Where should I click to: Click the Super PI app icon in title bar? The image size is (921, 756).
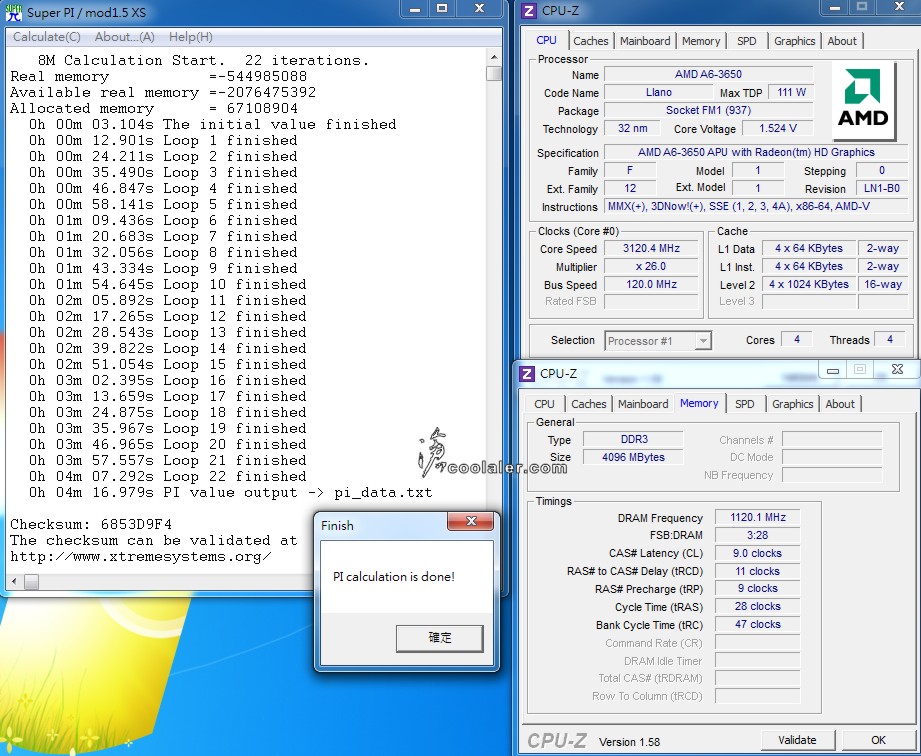(x=14, y=12)
